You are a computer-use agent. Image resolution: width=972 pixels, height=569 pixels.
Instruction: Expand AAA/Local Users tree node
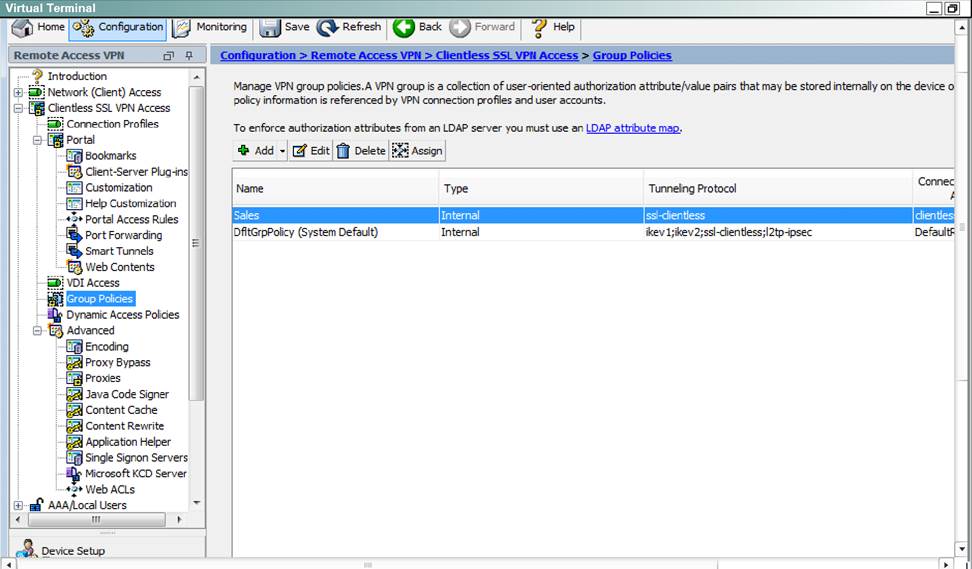point(19,506)
